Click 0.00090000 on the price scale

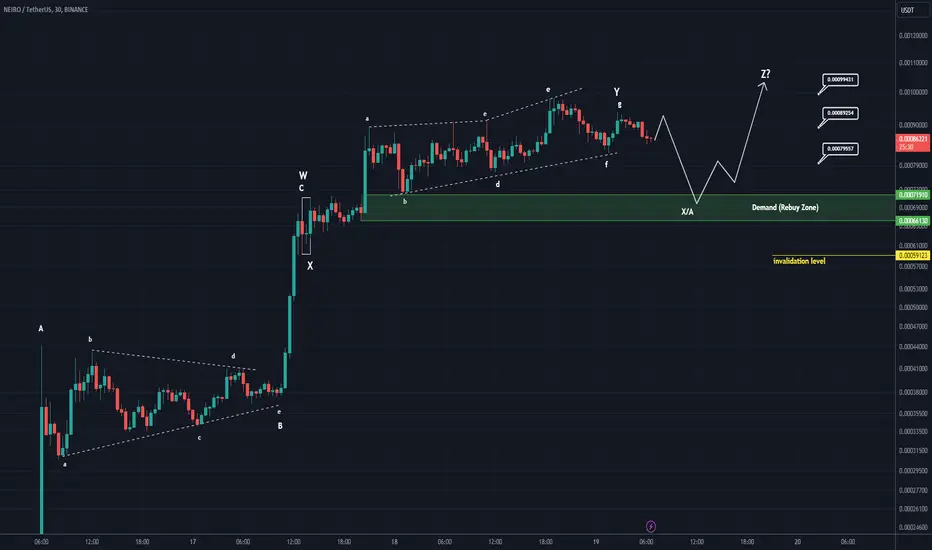(912, 125)
